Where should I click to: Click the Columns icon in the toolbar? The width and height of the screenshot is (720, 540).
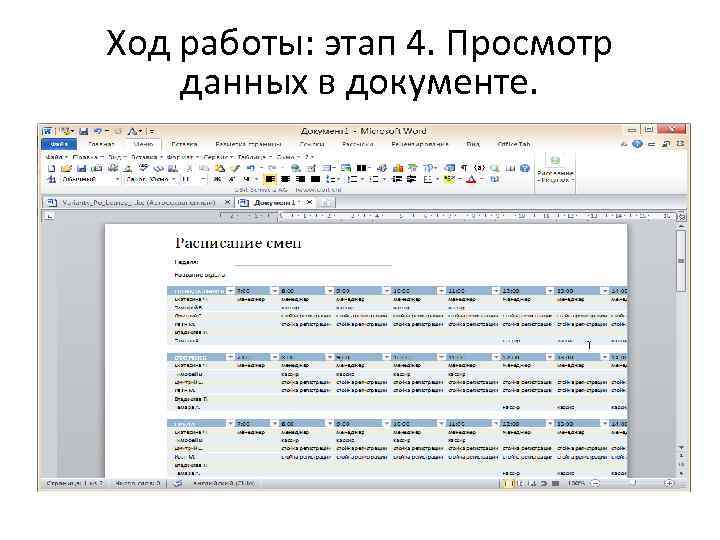(362, 169)
